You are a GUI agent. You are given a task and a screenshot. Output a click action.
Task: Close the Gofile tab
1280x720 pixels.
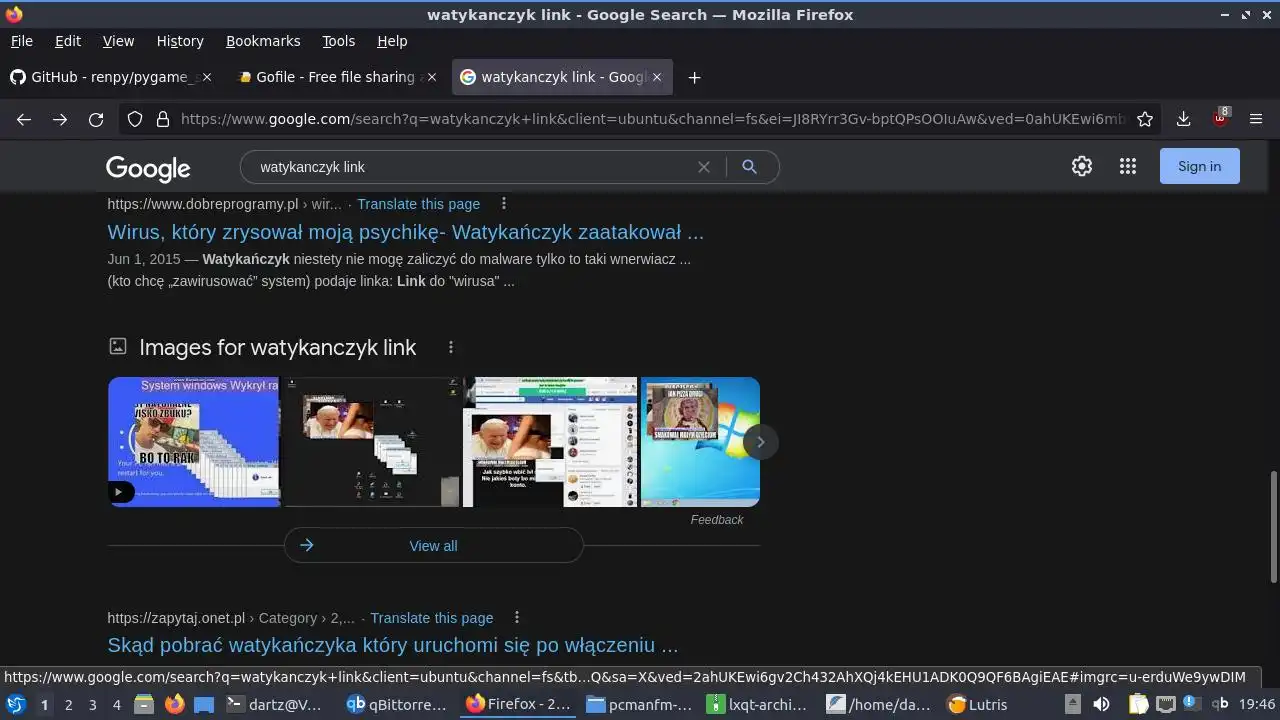432,77
